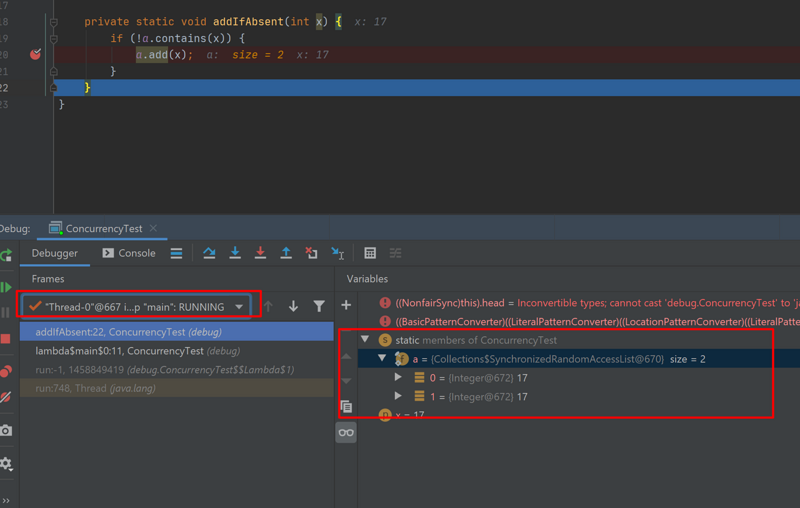This screenshot has width=800, height=508.
Task: Toggle the breakpoint on the a.add(x) line
Action: 35,55
